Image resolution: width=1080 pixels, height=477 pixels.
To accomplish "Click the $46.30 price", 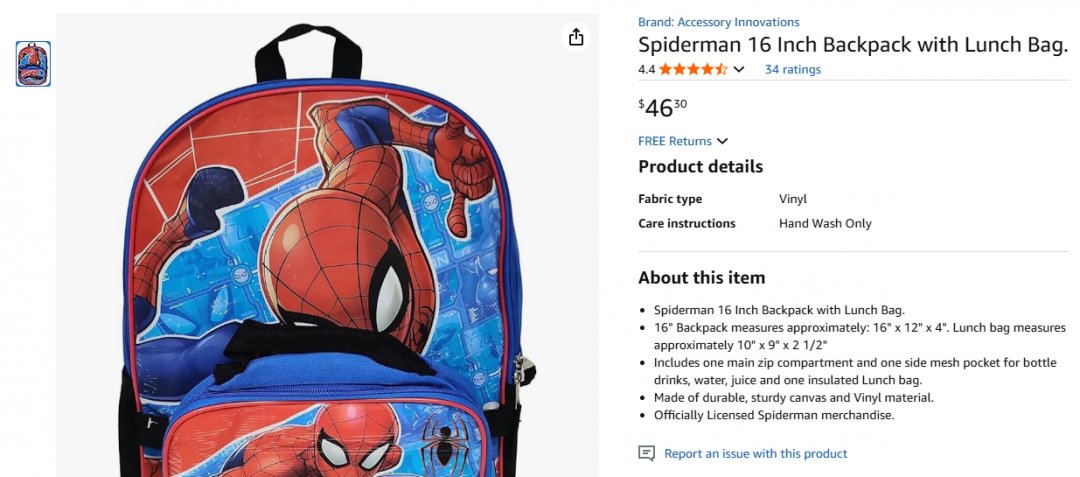I will click(663, 107).
